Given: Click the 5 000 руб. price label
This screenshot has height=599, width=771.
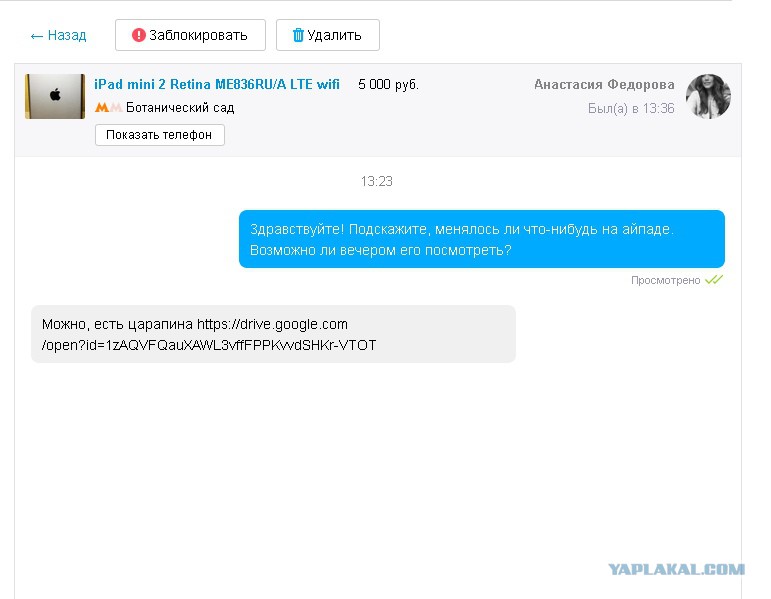Looking at the screenshot, I should coord(388,84).
